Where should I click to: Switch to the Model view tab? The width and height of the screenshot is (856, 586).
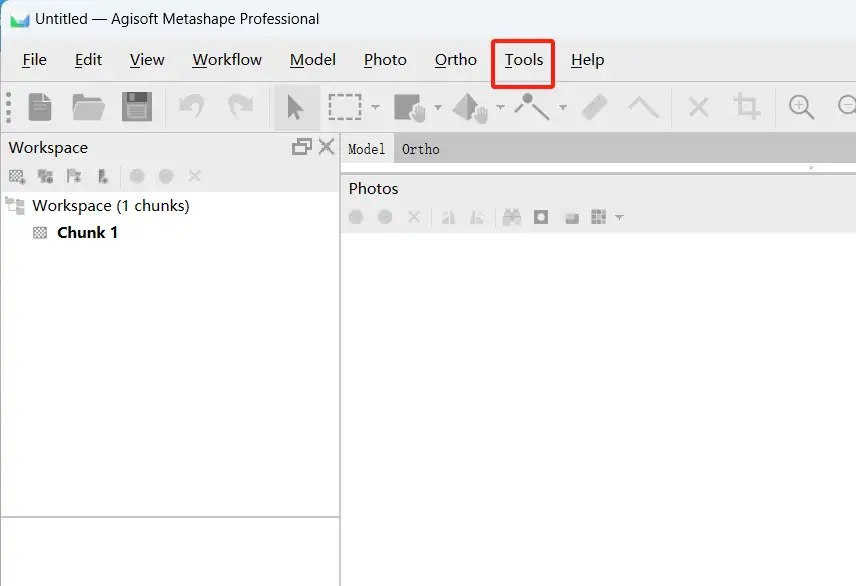click(366, 149)
